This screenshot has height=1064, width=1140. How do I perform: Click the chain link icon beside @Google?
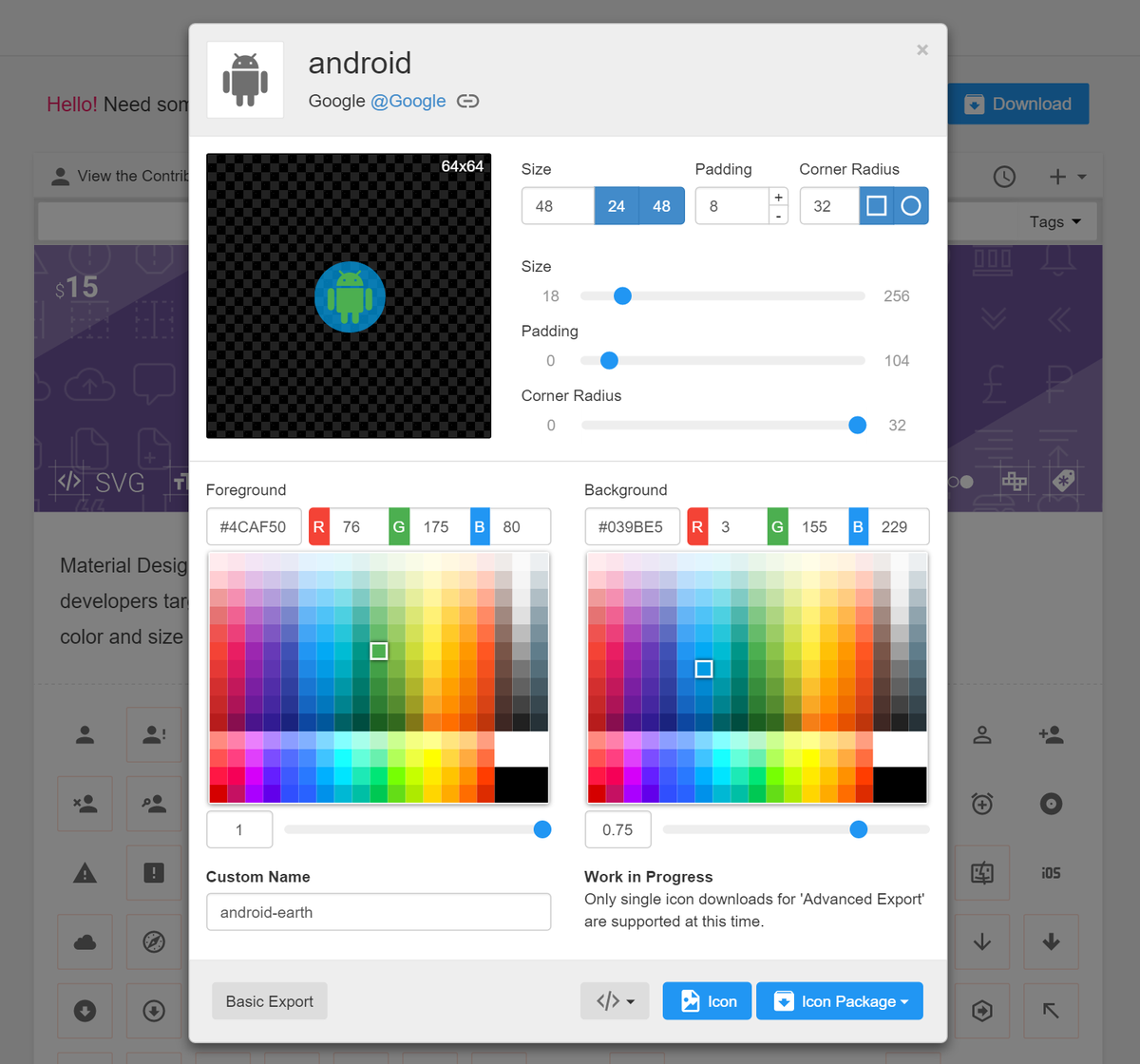point(467,101)
